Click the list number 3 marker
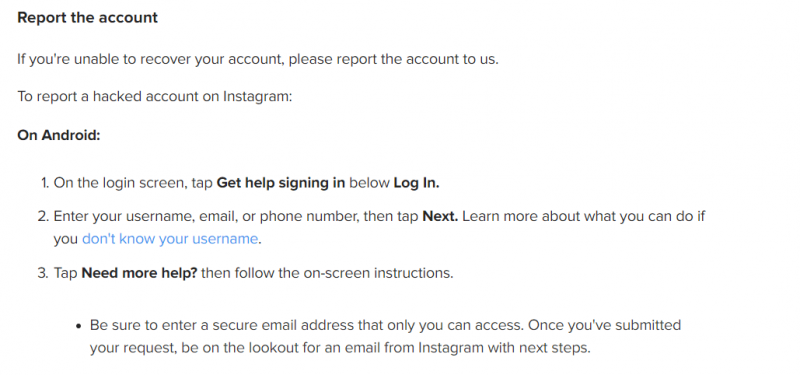Image resolution: width=800 pixels, height=375 pixels. coord(43,273)
